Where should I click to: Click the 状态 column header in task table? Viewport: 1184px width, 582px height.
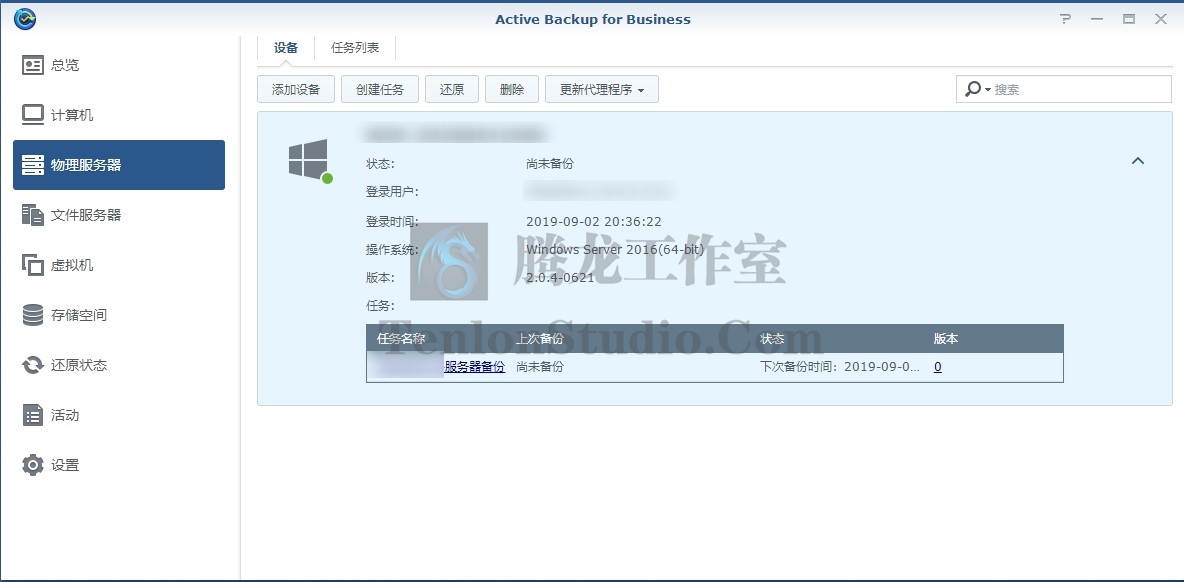[x=772, y=339]
